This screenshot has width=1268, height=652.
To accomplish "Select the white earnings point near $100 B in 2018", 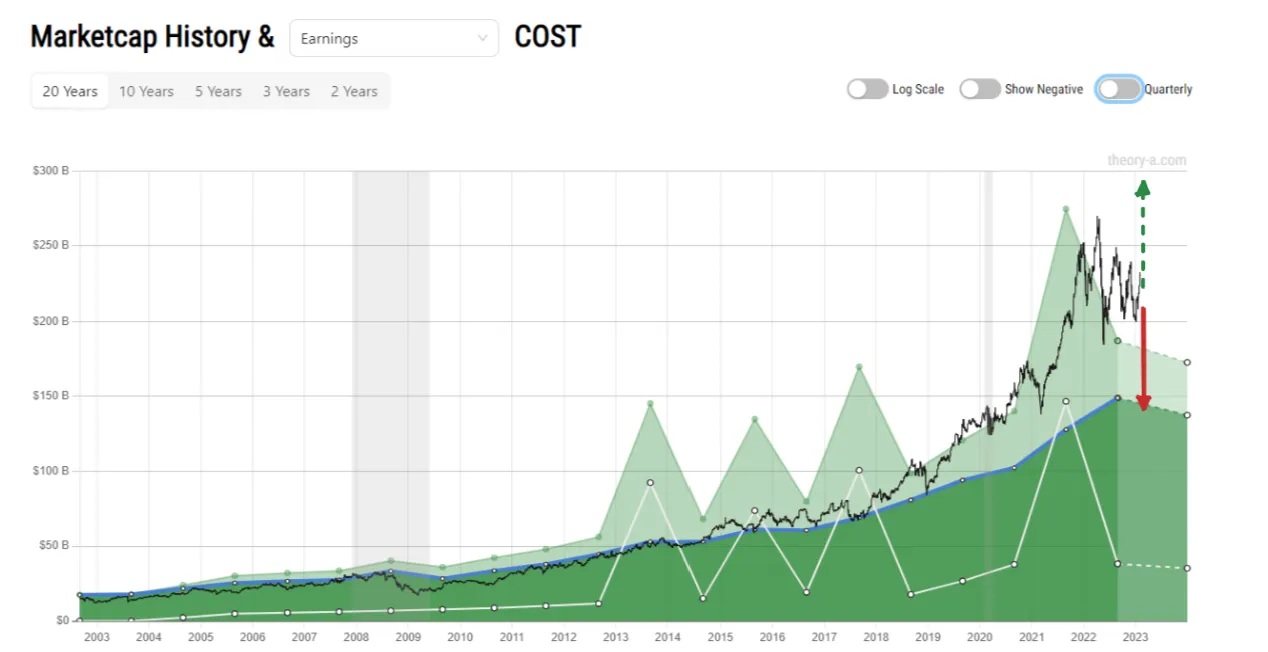I will 859,470.
